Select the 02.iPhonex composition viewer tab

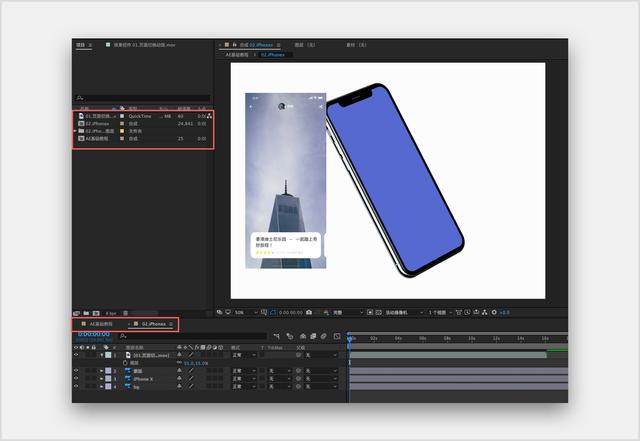coord(252,45)
